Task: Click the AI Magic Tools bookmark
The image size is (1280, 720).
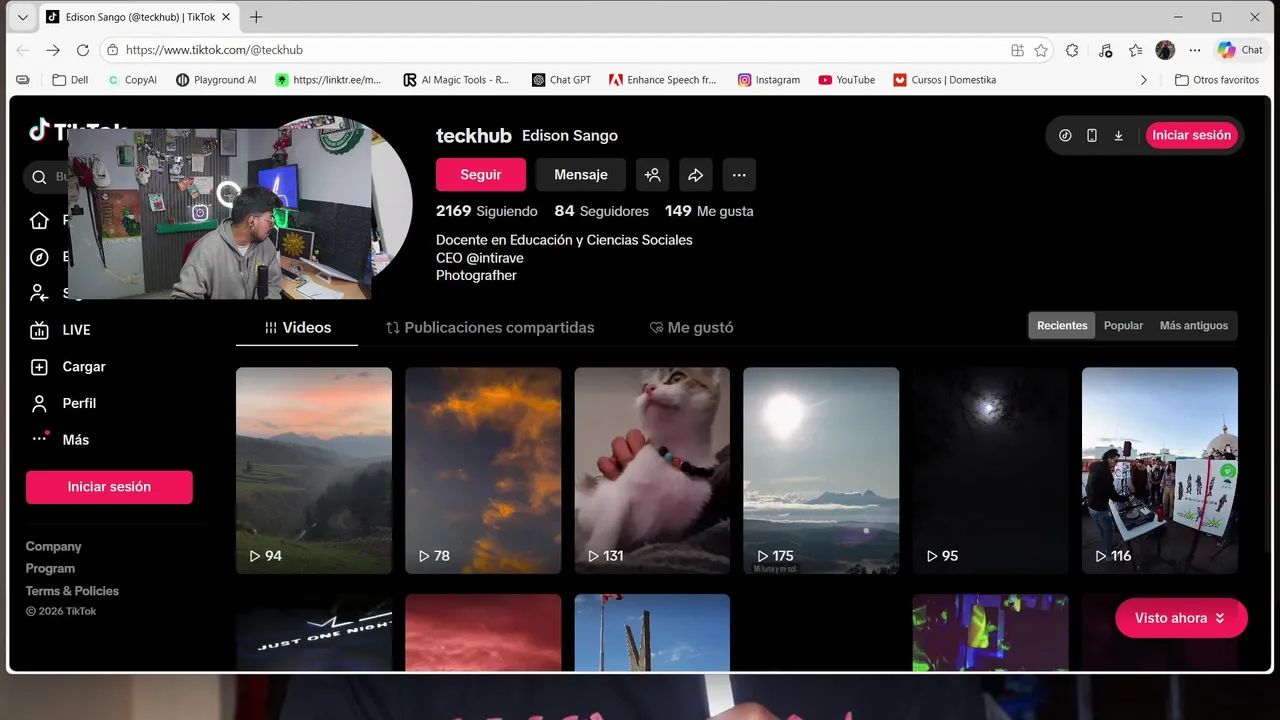Action: pyautogui.click(x=456, y=80)
